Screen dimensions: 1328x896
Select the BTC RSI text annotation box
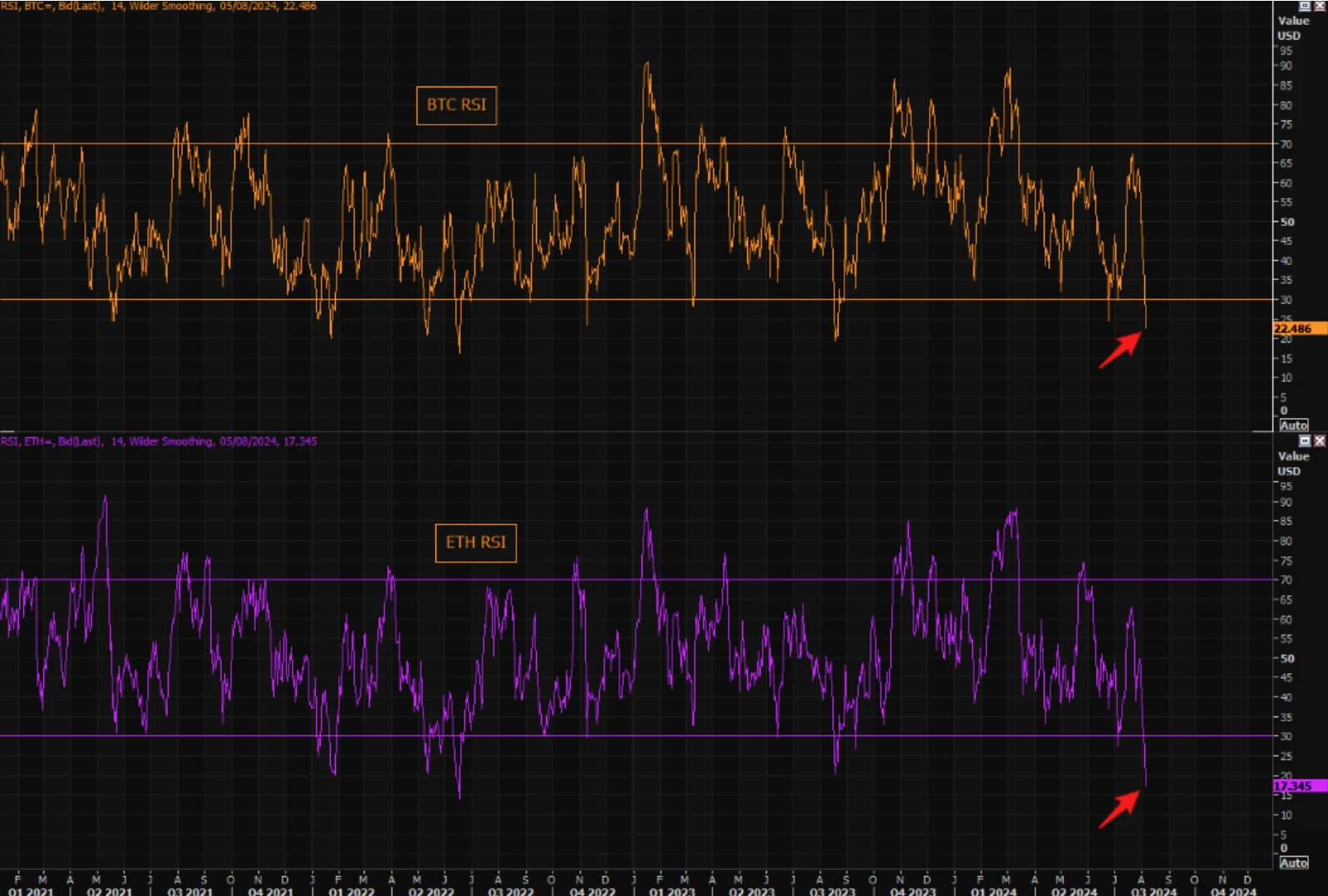click(x=456, y=106)
